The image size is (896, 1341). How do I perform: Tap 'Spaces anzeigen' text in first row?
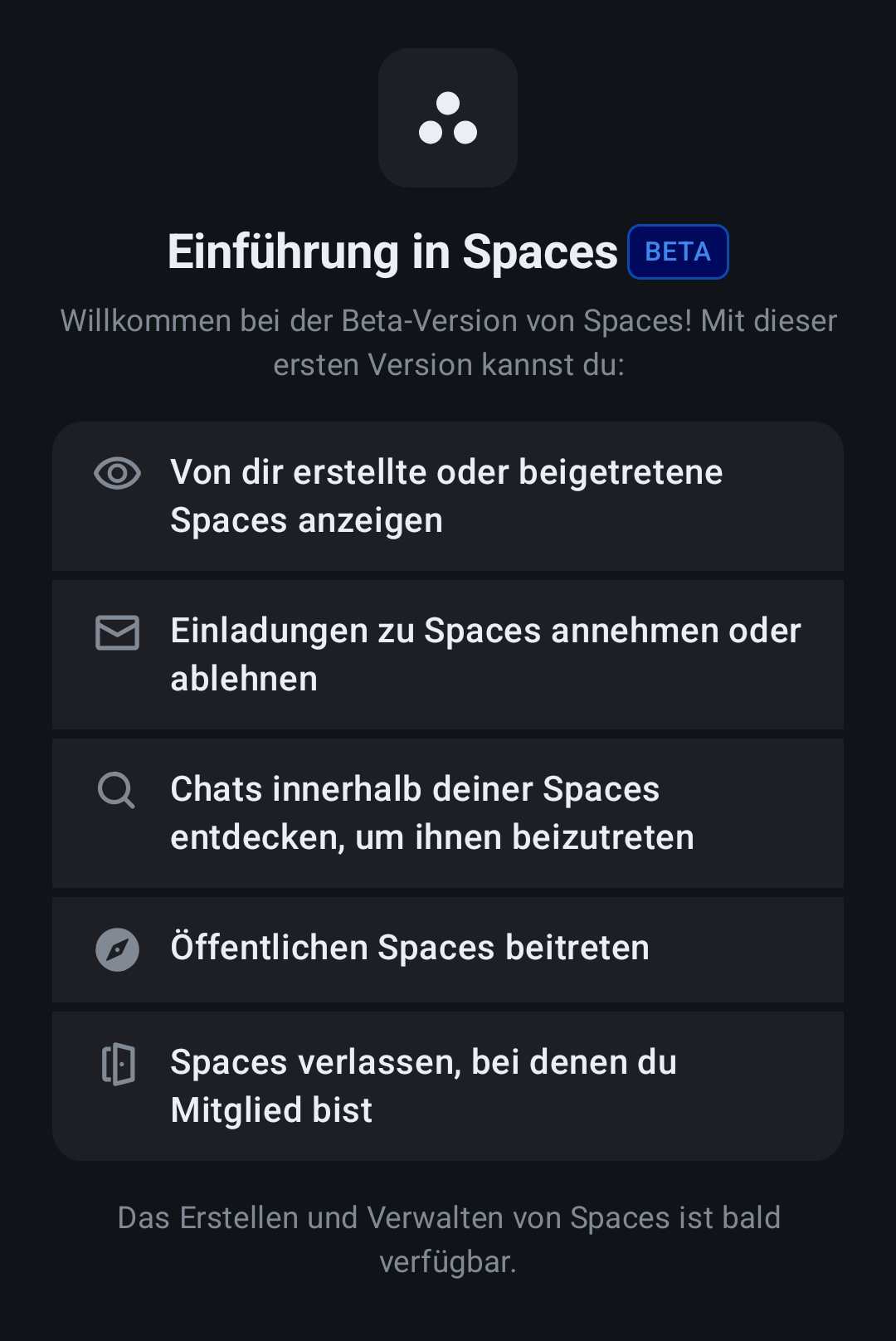[x=306, y=521]
